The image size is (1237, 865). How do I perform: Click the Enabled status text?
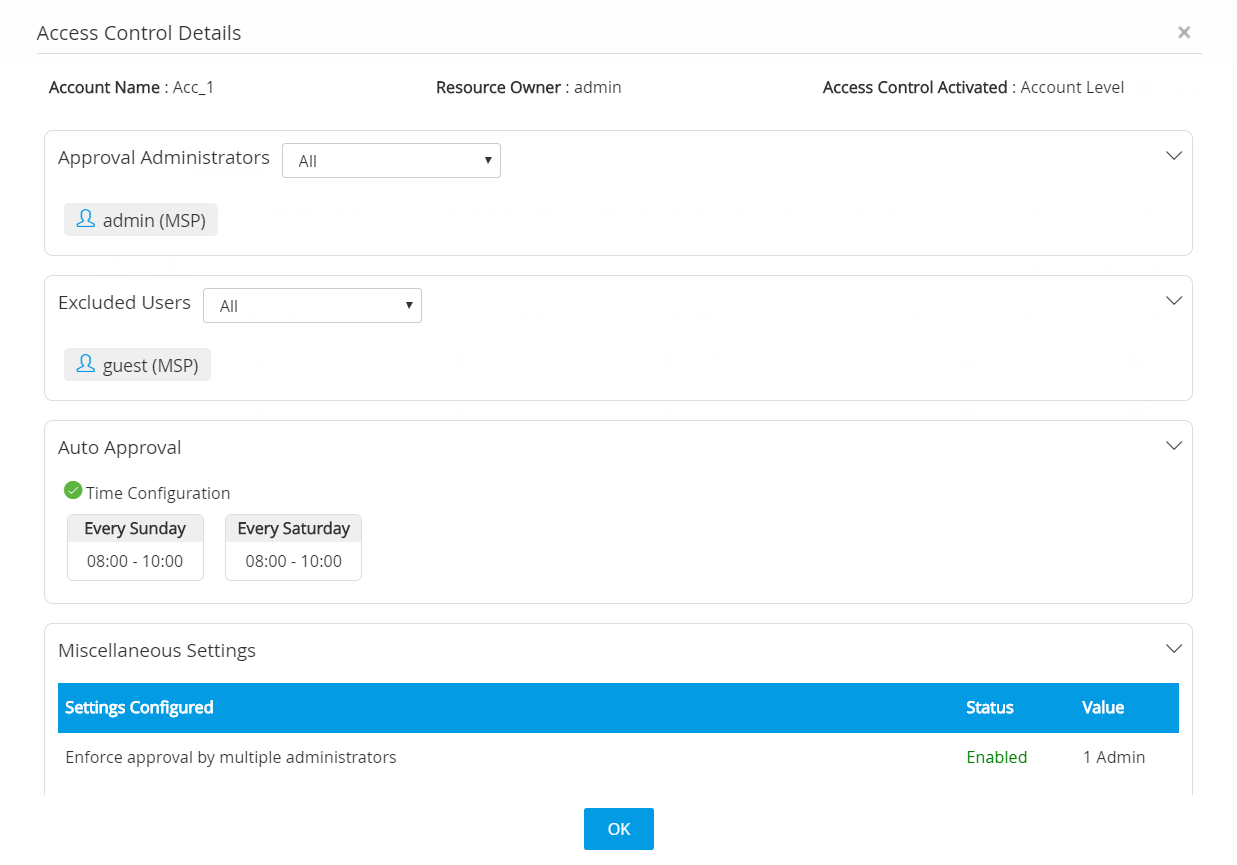pyautogui.click(x=996, y=758)
